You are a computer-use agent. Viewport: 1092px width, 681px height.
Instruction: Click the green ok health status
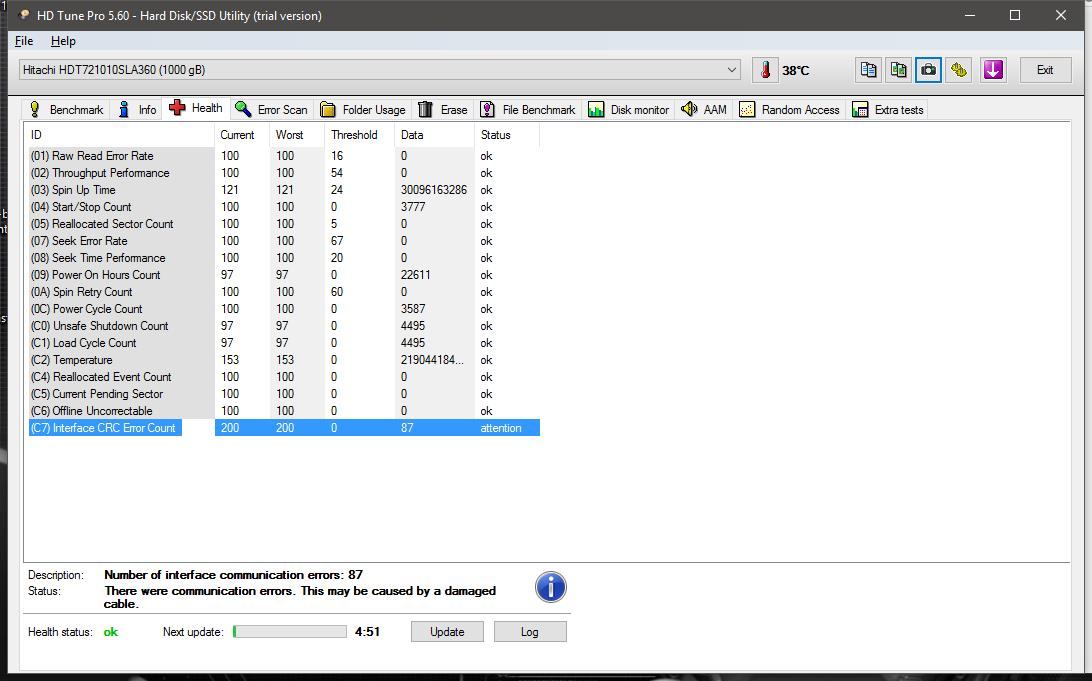[111, 632]
